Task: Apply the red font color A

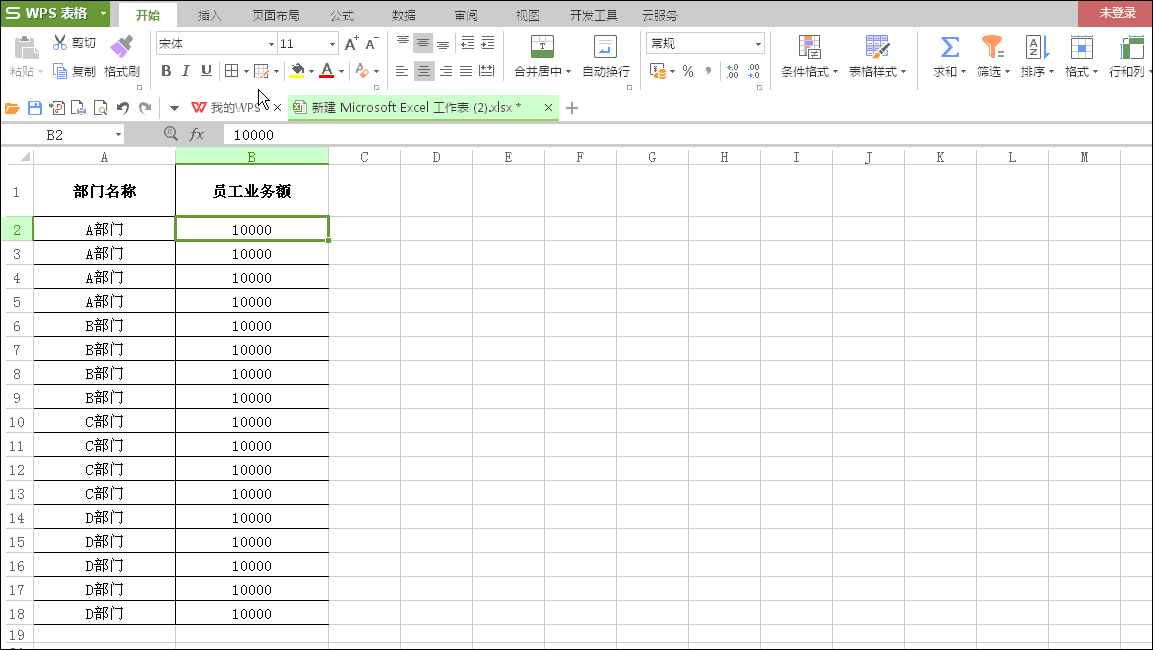Action: click(327, 71)
